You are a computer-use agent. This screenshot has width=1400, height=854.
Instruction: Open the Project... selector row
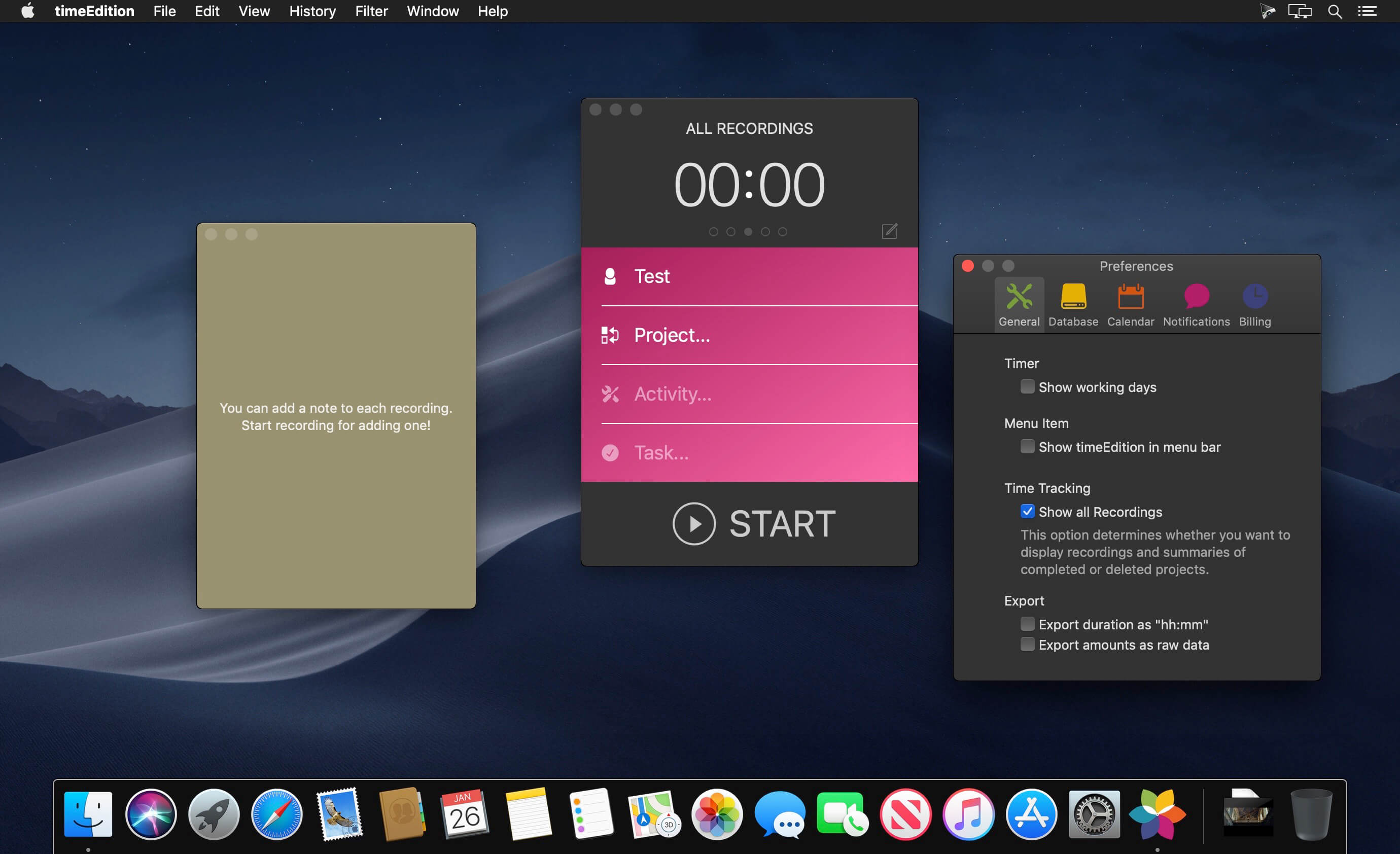(749, 335)
